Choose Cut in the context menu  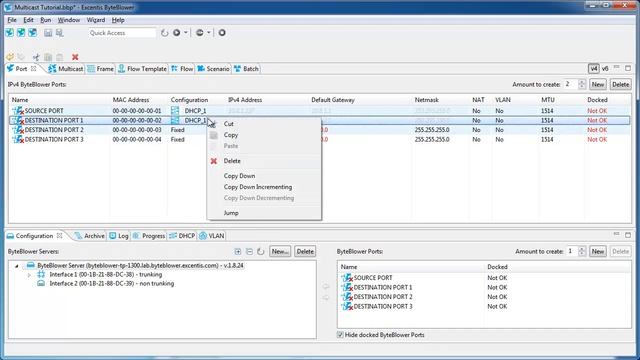(229, 124)
